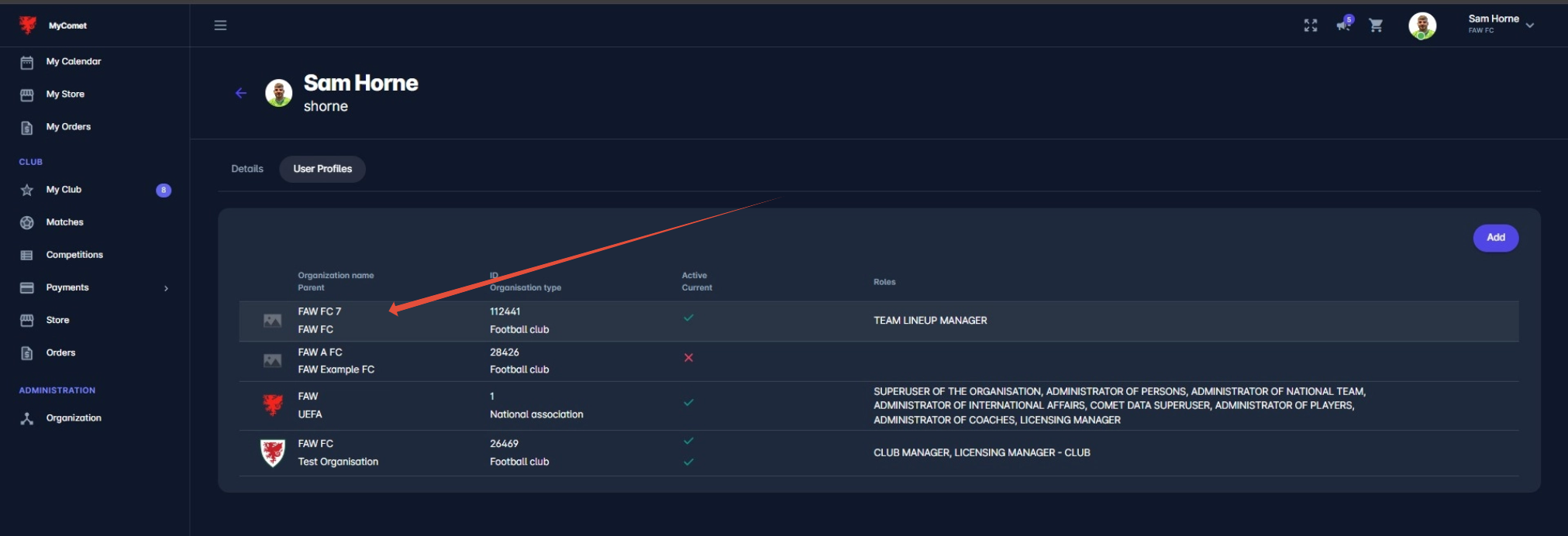1568x536 pixels.
Task: Click the Add button
Action: tap(1496, 238)
